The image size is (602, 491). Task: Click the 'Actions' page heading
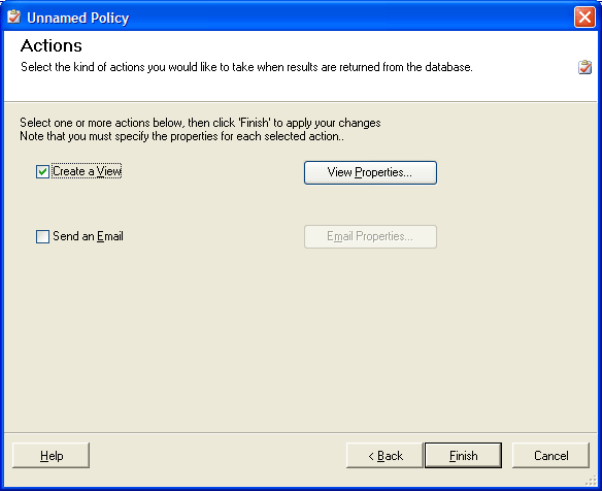[51, 46]
